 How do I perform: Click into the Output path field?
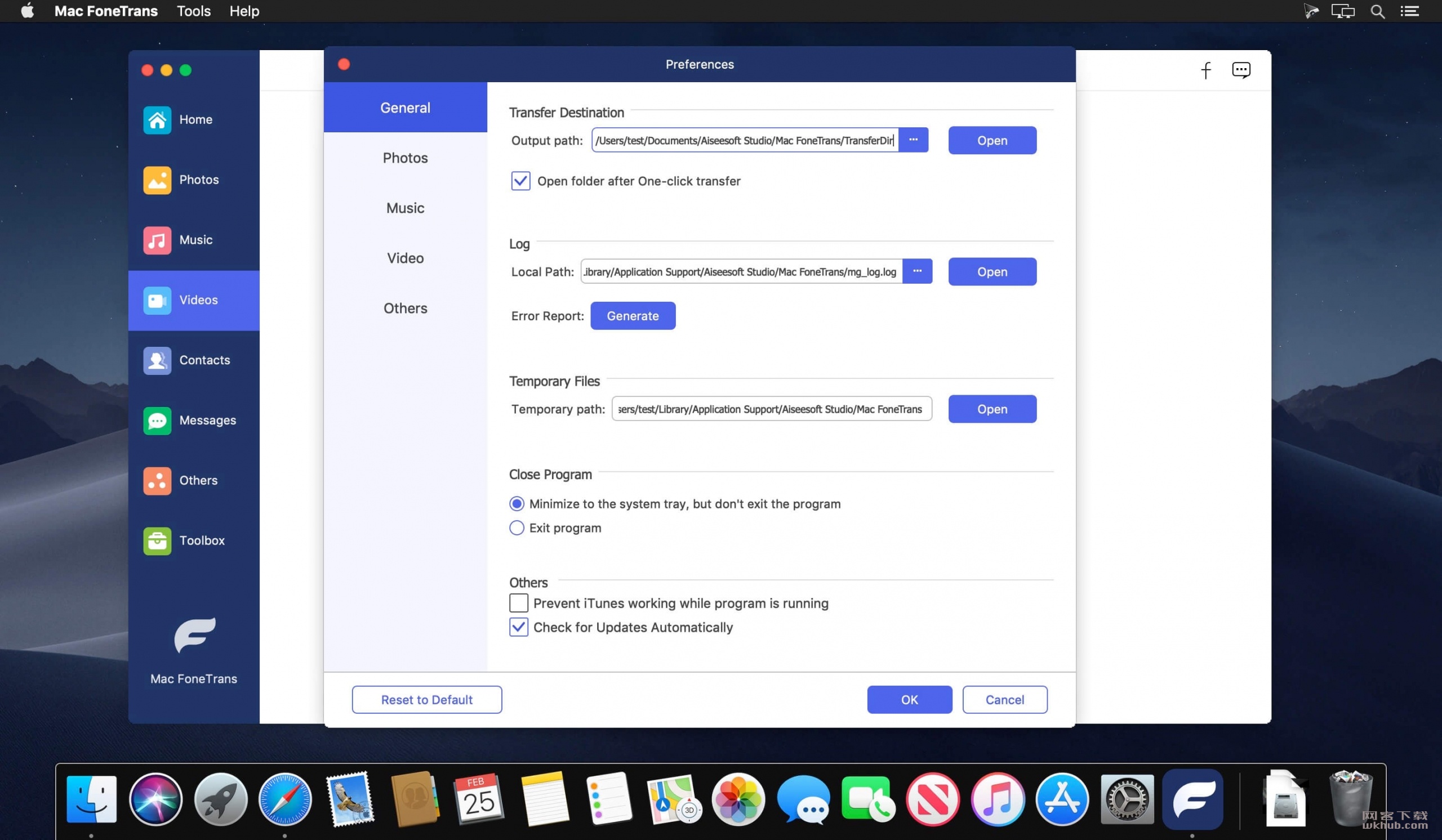[x=745, y=140]
